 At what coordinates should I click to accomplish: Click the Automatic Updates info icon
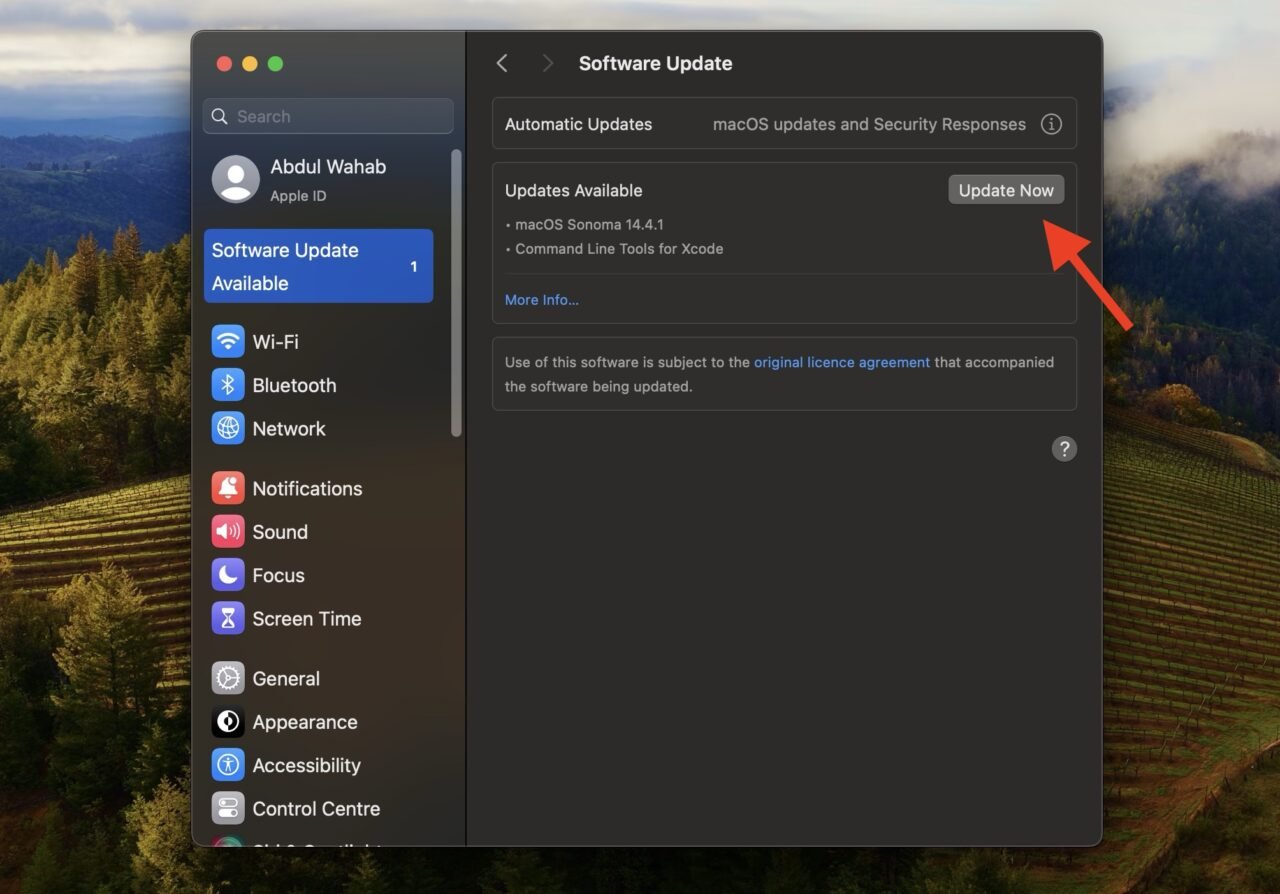pyautogui.click(x=1051, y=124)
